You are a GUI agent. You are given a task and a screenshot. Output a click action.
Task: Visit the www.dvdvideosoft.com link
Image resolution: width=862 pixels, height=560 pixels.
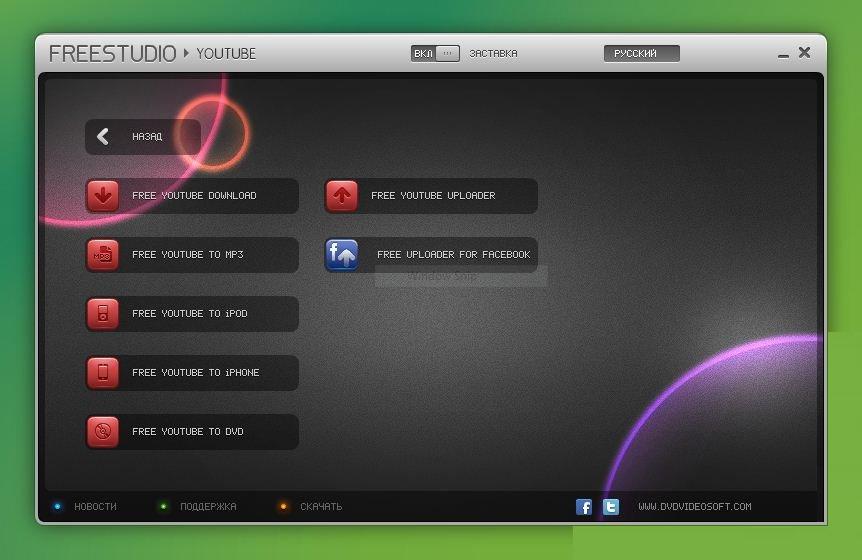(x=695, y=507)
